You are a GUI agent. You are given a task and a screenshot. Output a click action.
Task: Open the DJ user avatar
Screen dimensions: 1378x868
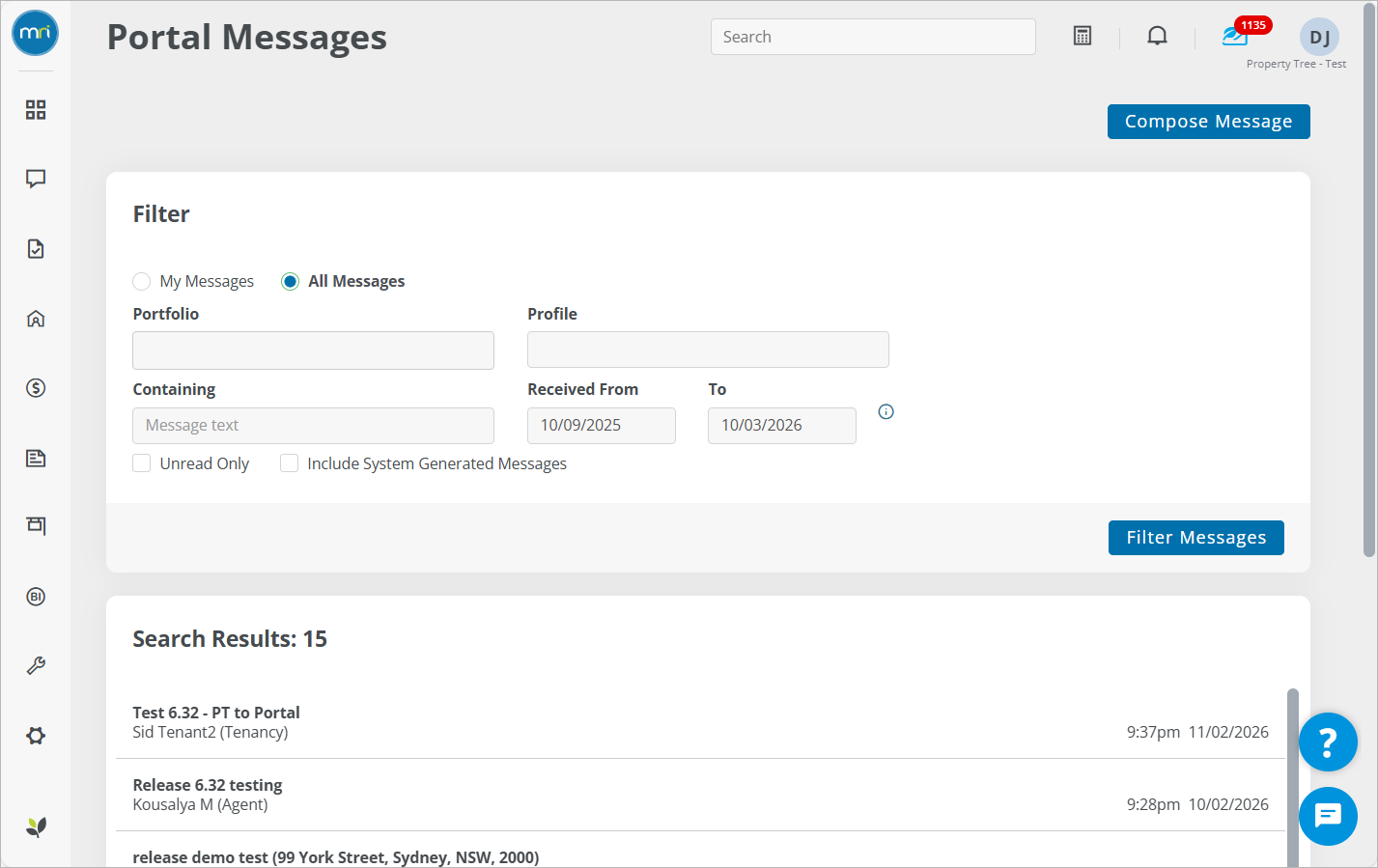coord(1319,38)
